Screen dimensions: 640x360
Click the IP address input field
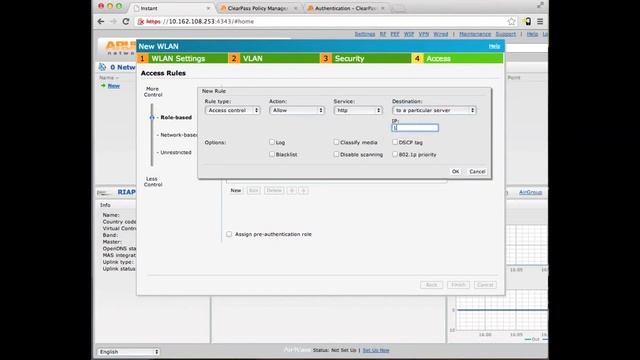415,128
